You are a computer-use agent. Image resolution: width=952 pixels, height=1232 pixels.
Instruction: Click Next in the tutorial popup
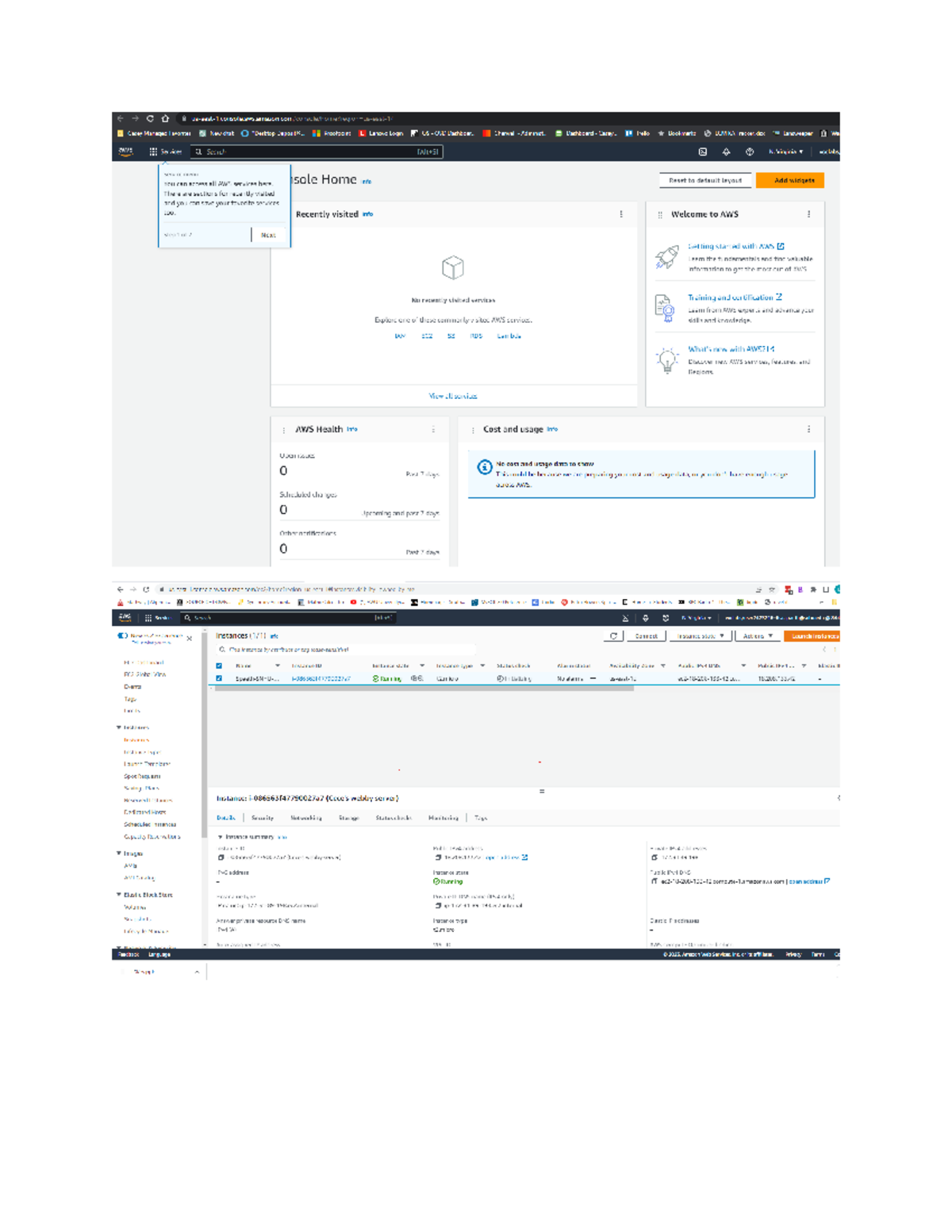(x=268, y=235)
